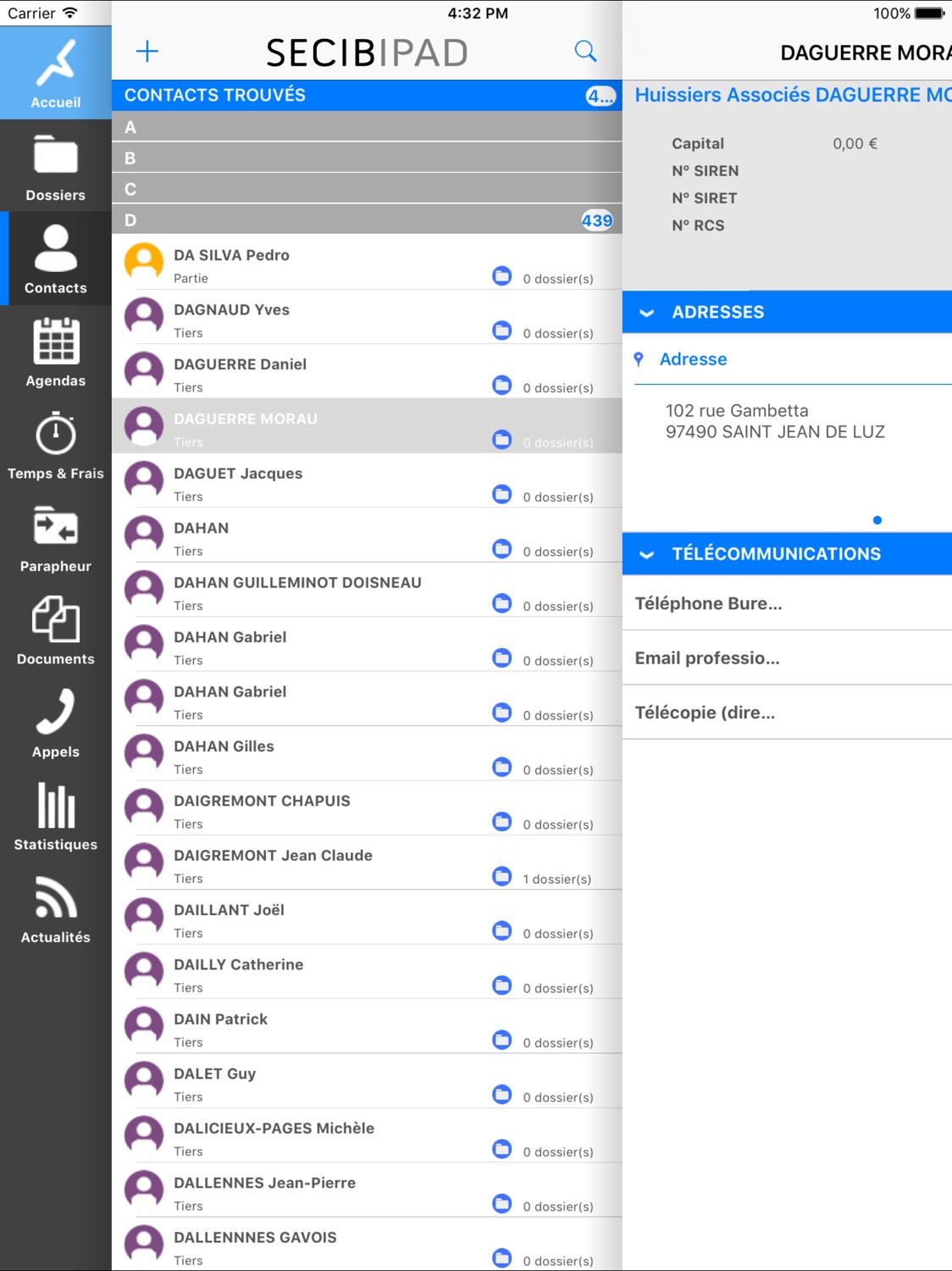Collapse the TÉLÉCOMMUNICATIONS section chevron
The image size is (952, 1271).
tap(647, 554)
